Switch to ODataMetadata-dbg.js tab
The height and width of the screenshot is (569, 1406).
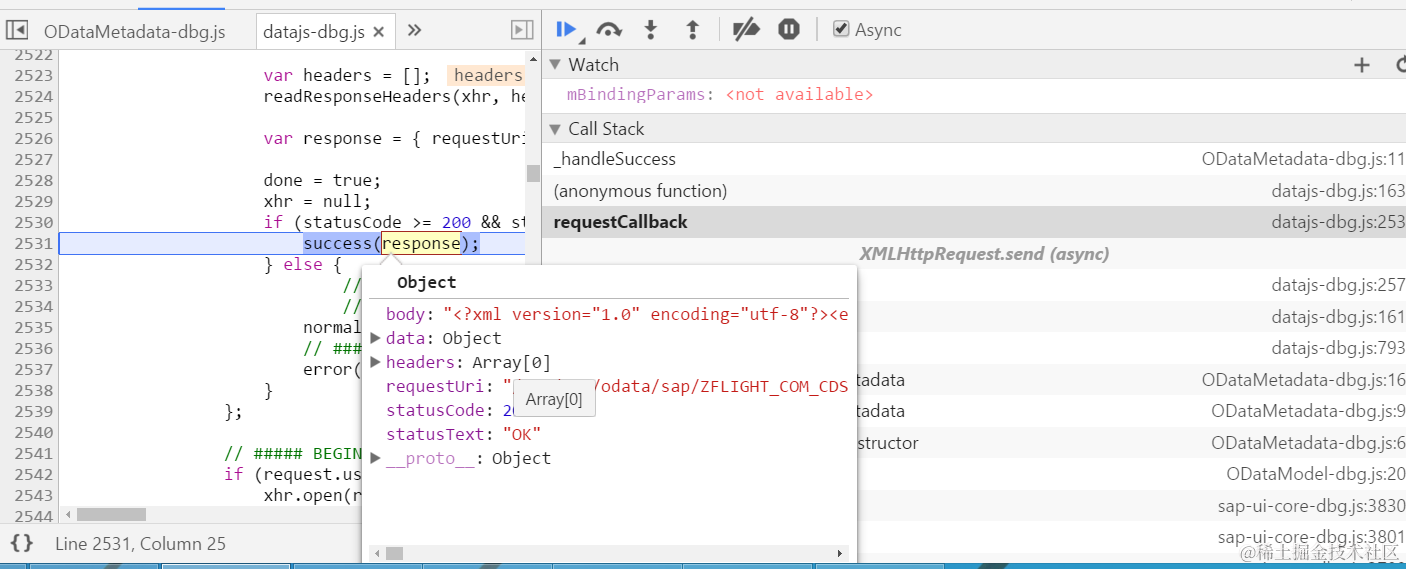click(x=135, y=32)
